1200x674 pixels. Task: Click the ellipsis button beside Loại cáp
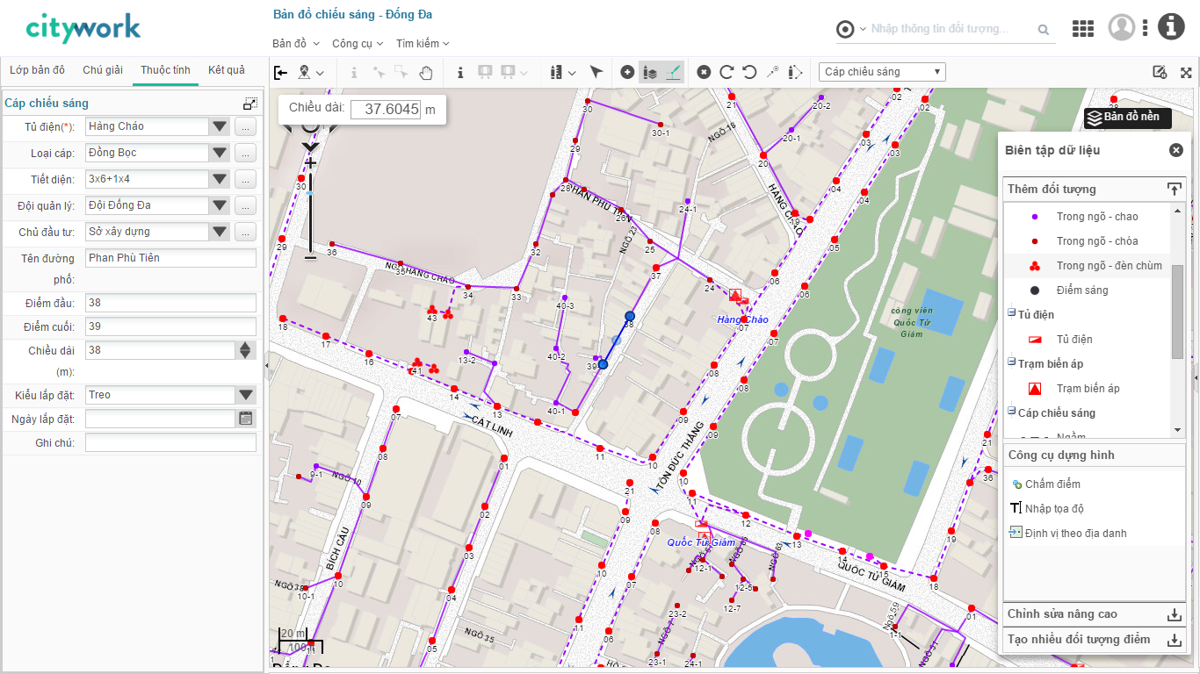click(246, 153)
